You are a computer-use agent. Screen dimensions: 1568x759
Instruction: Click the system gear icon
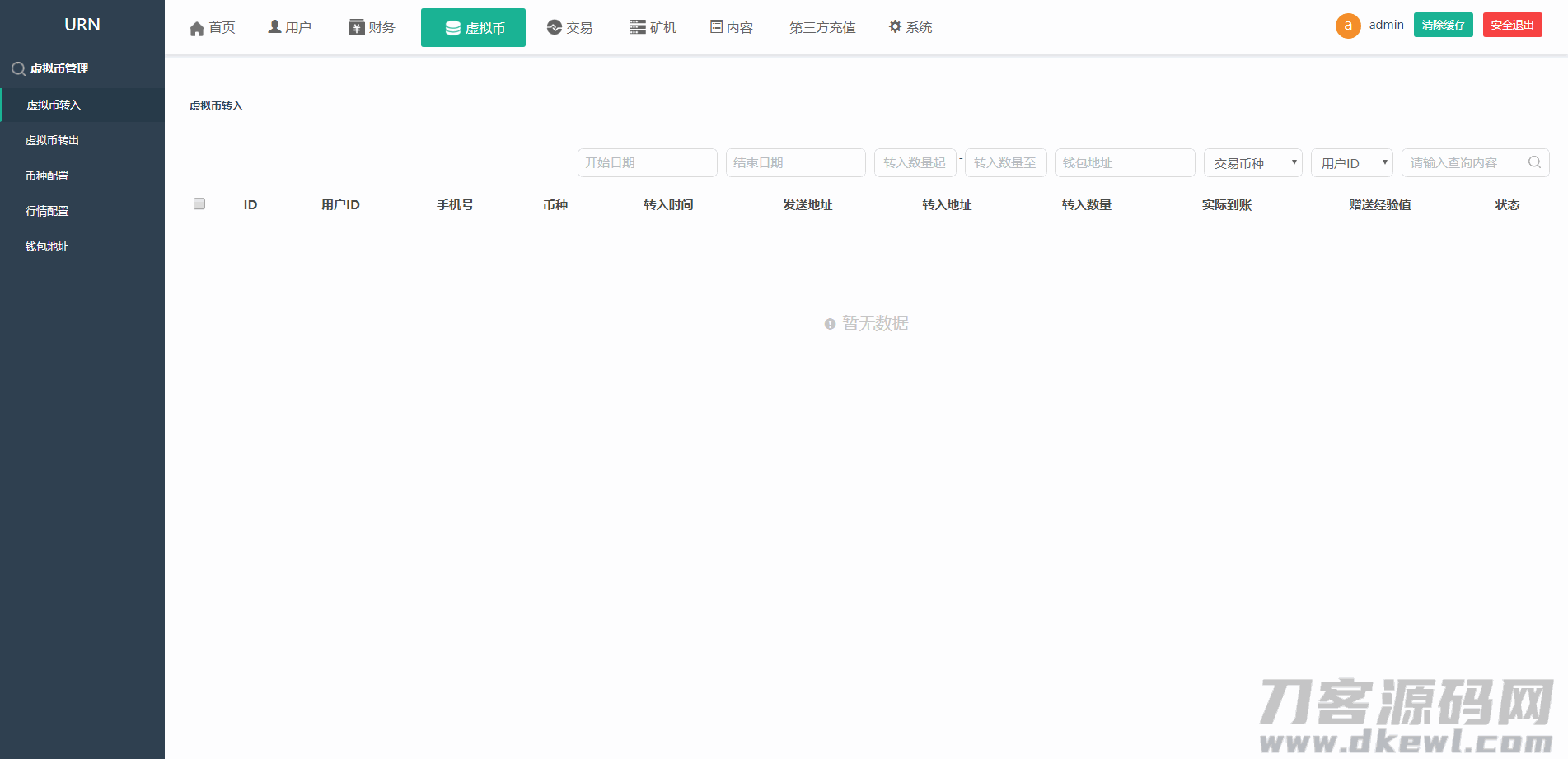coord(895,27)
